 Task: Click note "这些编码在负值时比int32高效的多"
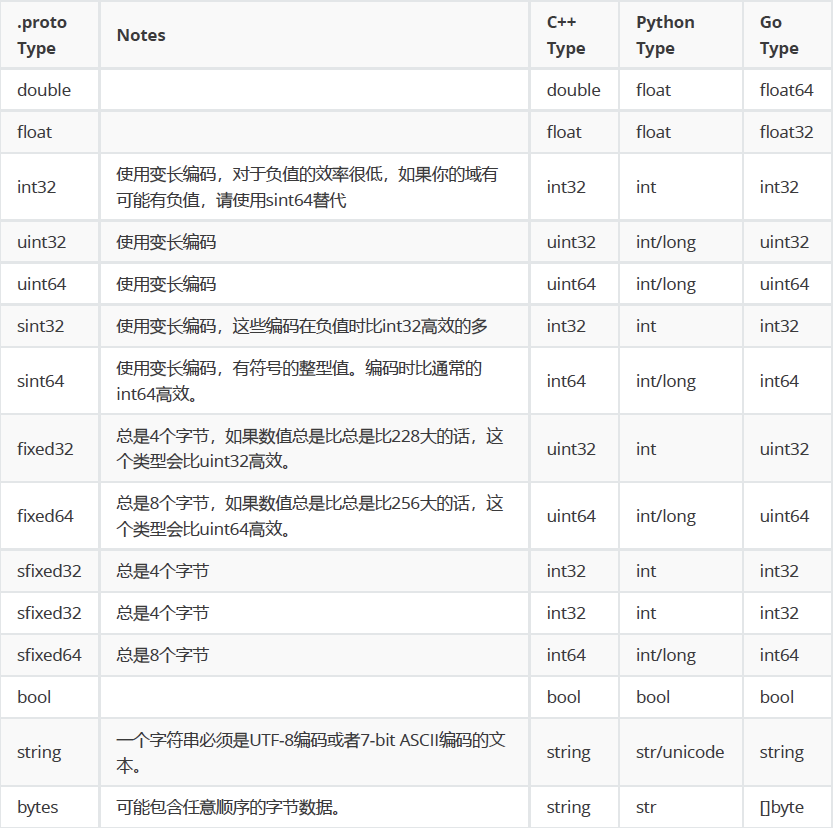click(x=360, y=326)
